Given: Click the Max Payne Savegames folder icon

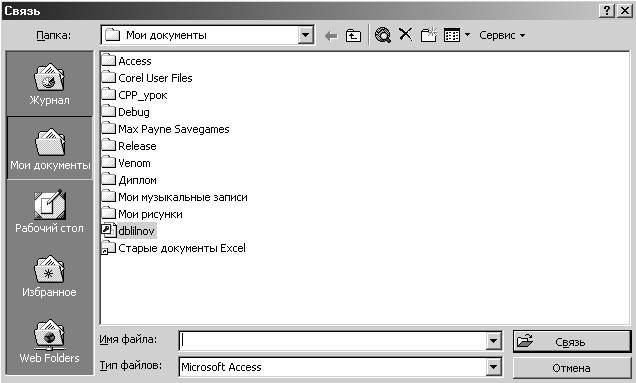Looking at the screenshot, I should coord(108,128).
